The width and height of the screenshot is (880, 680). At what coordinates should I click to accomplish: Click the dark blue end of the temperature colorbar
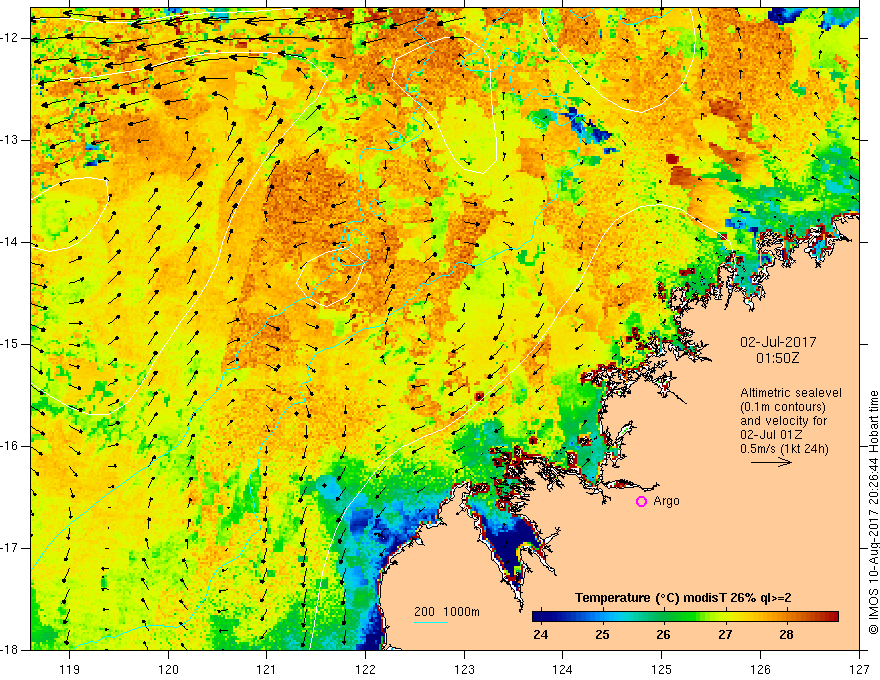click(540, 615)
